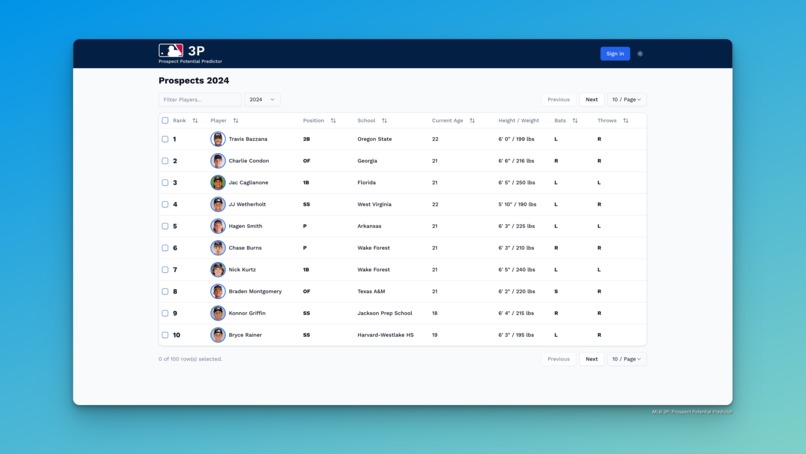Select the JJ Wetherholt row checkbox

coord(165,204)
